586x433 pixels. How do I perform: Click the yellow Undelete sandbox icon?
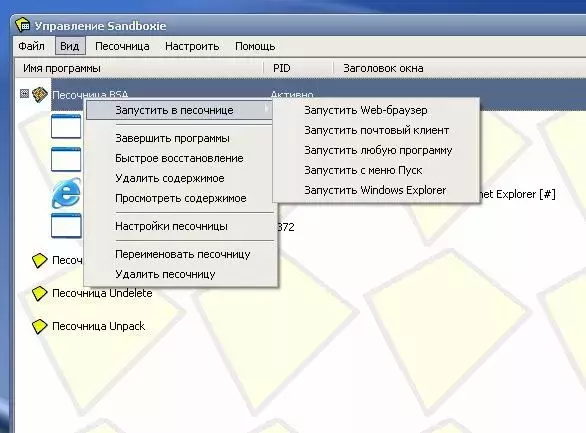click(40, 293)
